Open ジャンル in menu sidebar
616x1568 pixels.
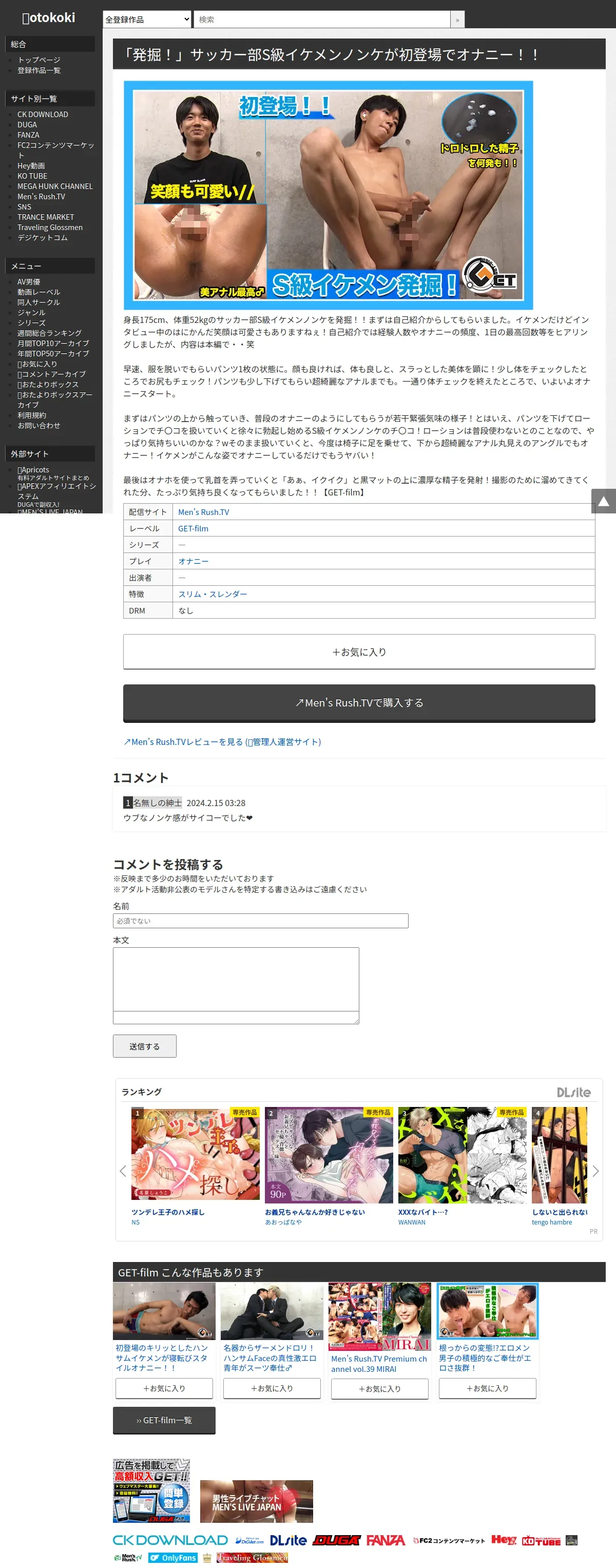tap(32, 313)
